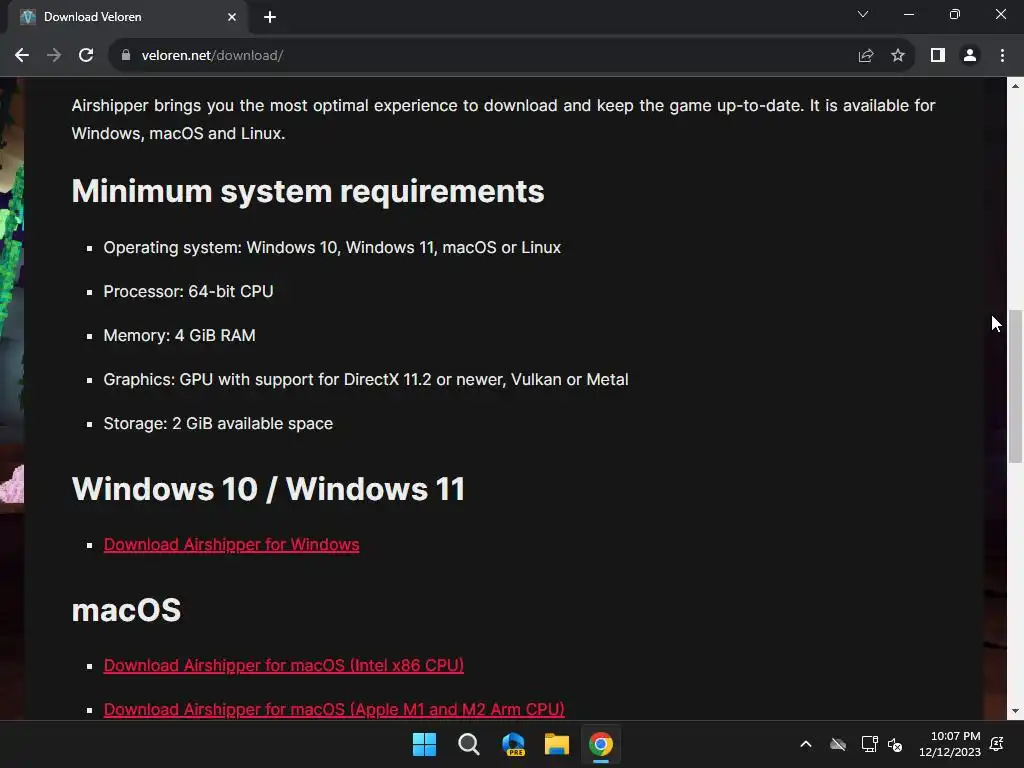Open File Explorer from the taskbar
Image resolution: width=1024 pixels, height=768 pixels.
click(x=557, y=744)
